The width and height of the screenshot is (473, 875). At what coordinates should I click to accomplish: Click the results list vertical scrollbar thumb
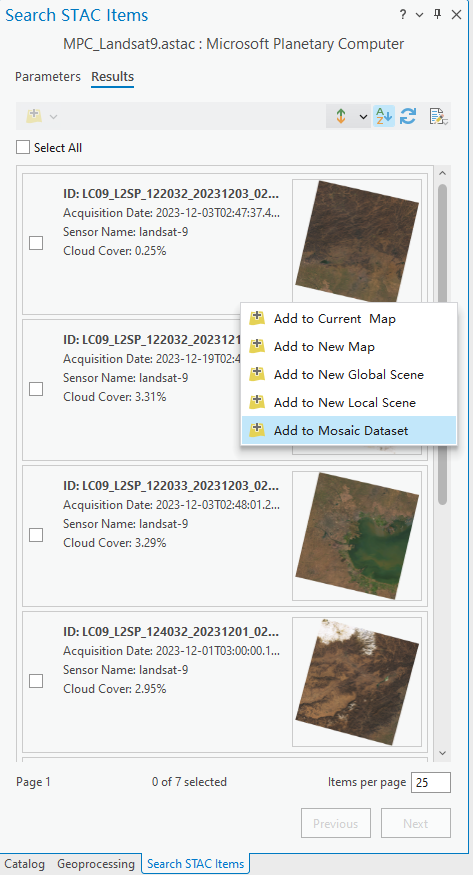pyautogui.click(x=442, y=344)
